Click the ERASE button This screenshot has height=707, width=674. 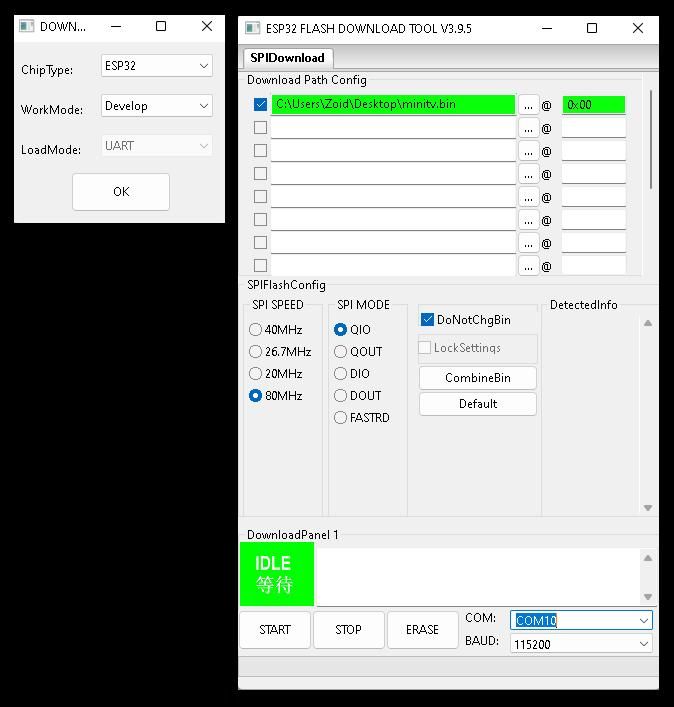click(x=422, y=629)
